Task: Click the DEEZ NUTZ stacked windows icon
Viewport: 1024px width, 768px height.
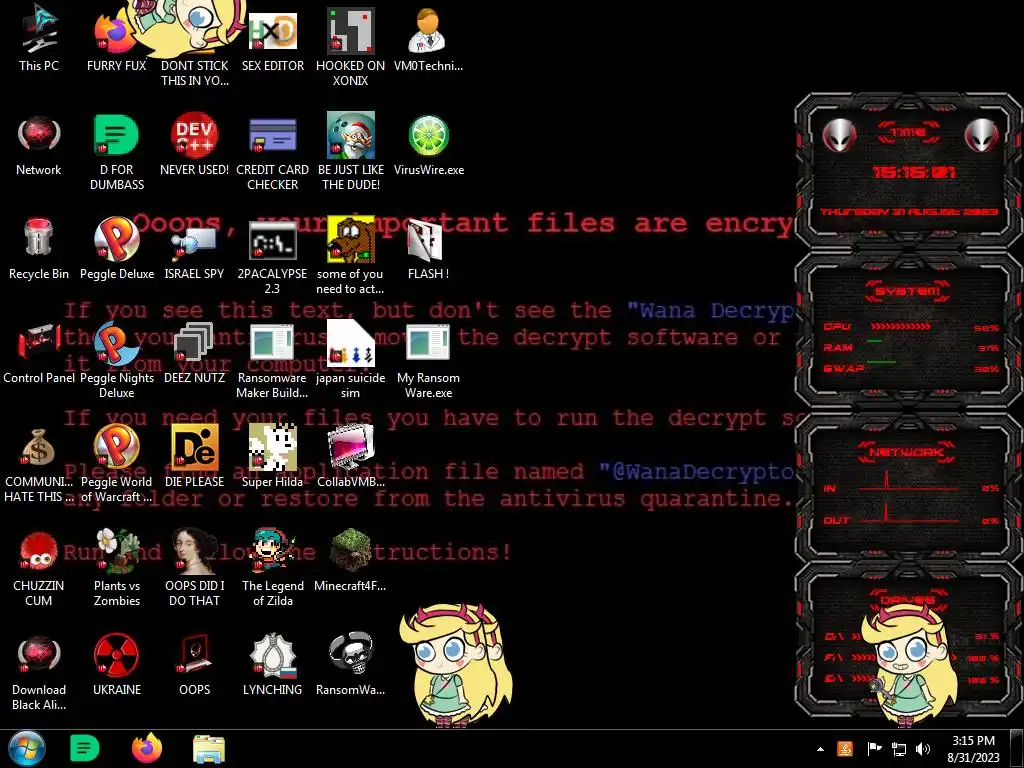Action: pos(195,353)
